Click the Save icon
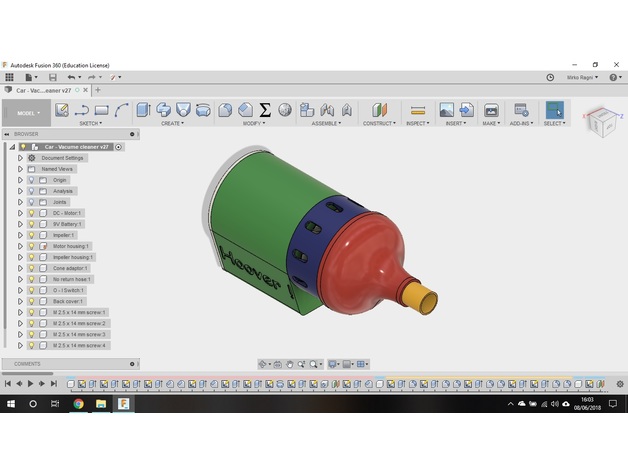Image resolution: width=628 pixels, height=472 pixels. (x=52, y=77)
